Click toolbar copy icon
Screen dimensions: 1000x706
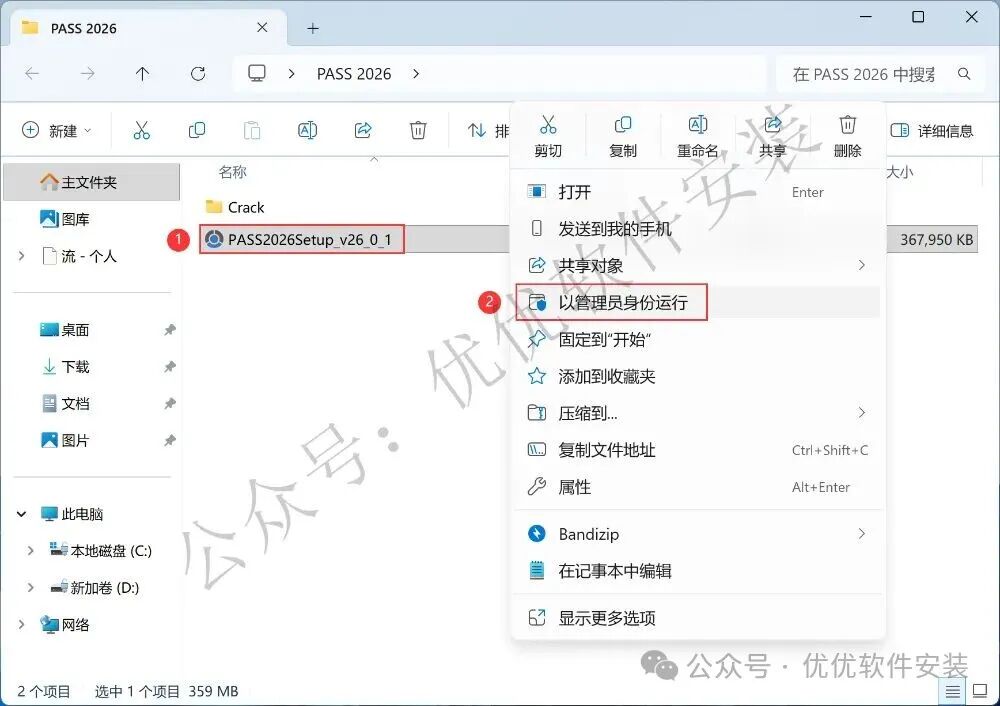coord(197,130)
